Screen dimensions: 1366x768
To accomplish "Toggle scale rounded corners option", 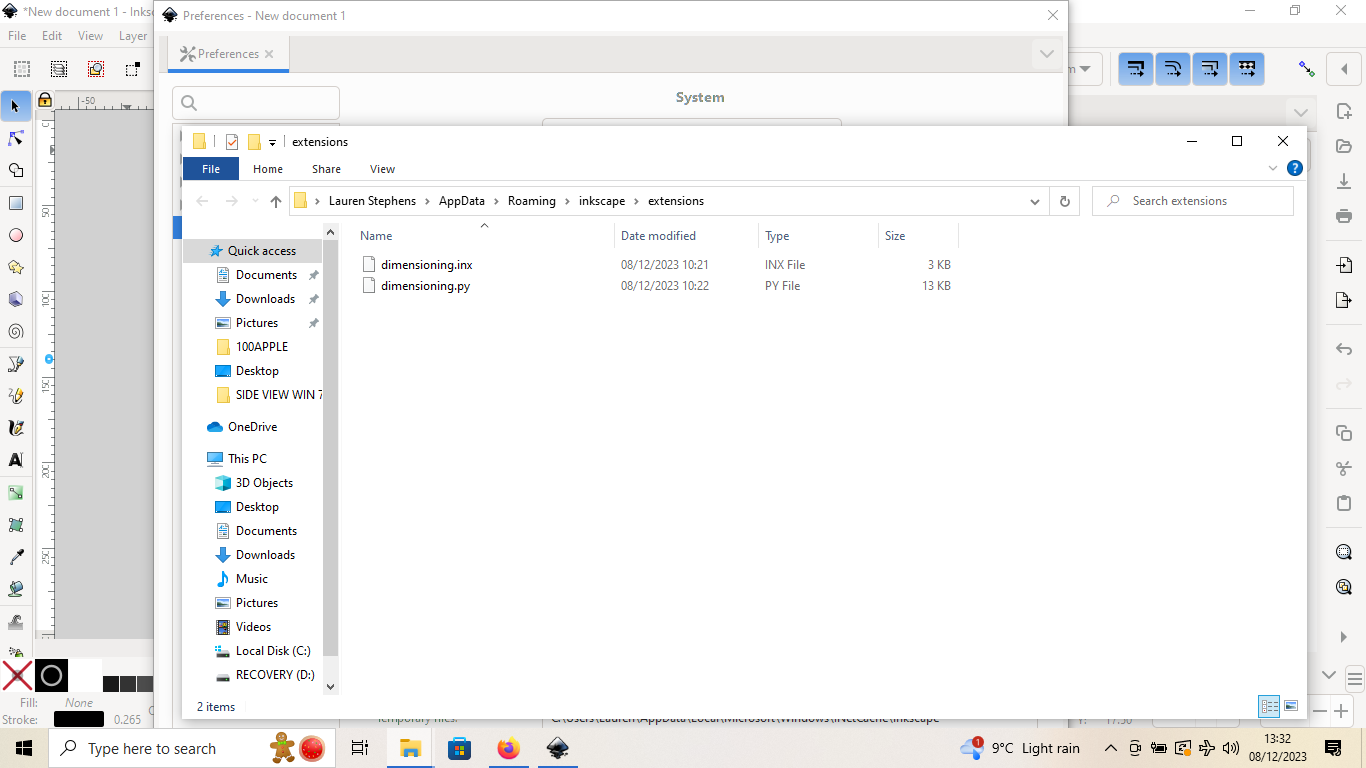I will [x=1173, y=69].
